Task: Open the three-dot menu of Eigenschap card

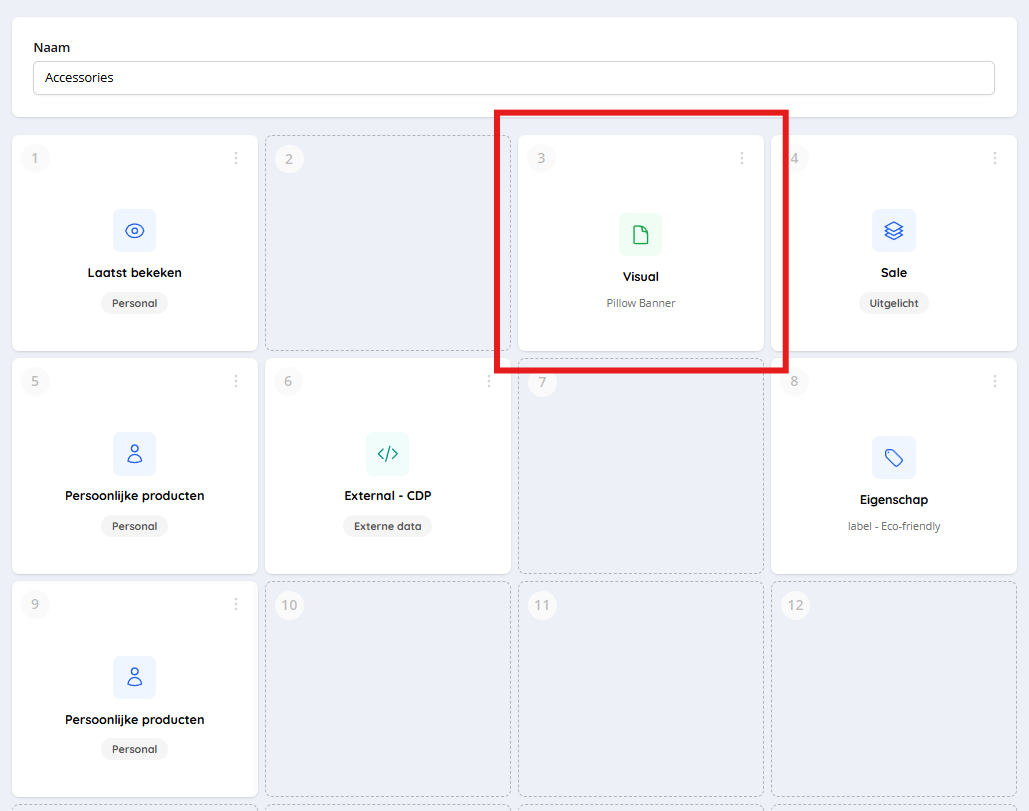Action: 995,381
